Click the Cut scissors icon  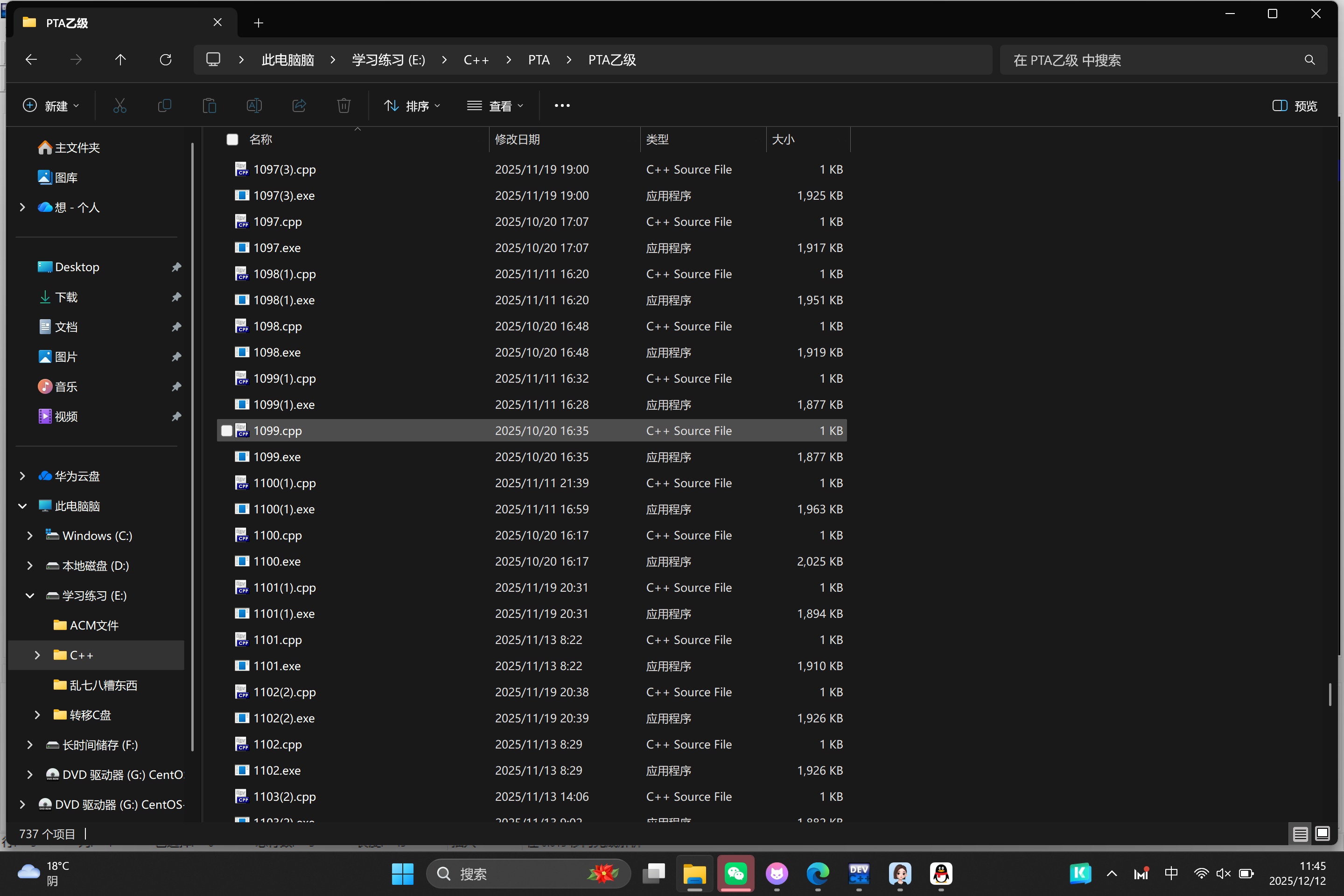119,106
